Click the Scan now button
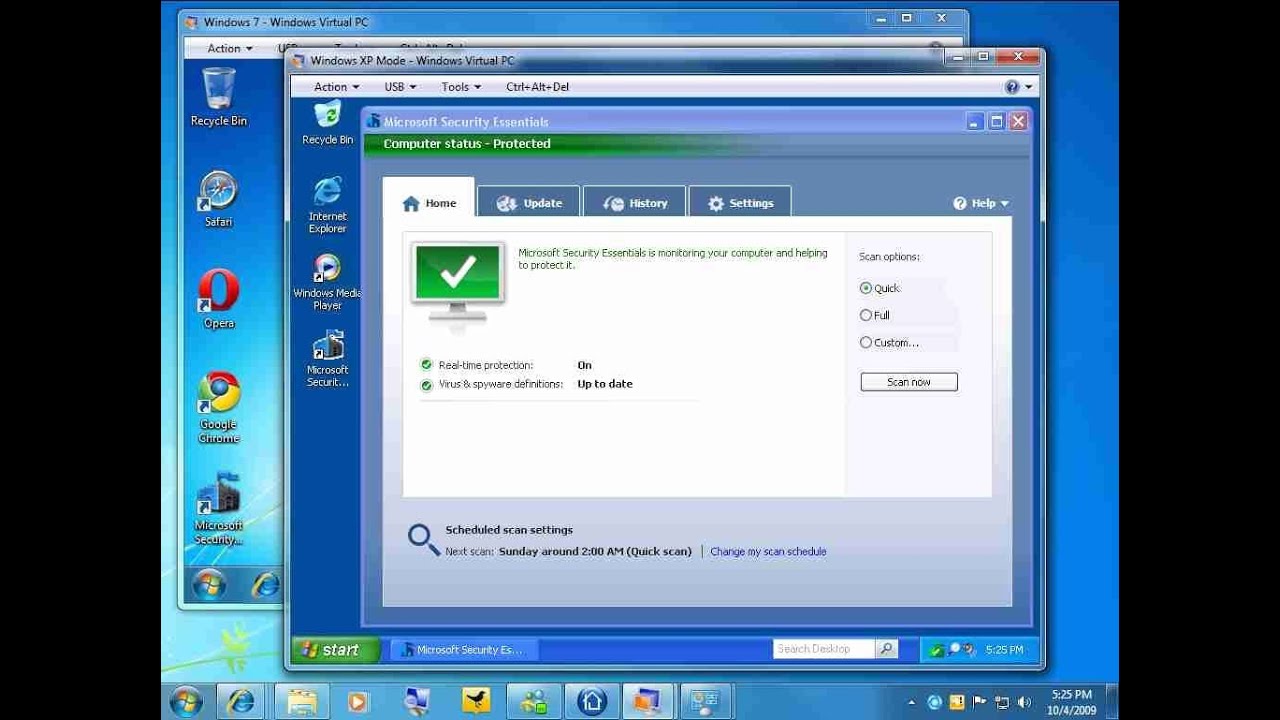1280x720 pixels. [x=909, y=382]
